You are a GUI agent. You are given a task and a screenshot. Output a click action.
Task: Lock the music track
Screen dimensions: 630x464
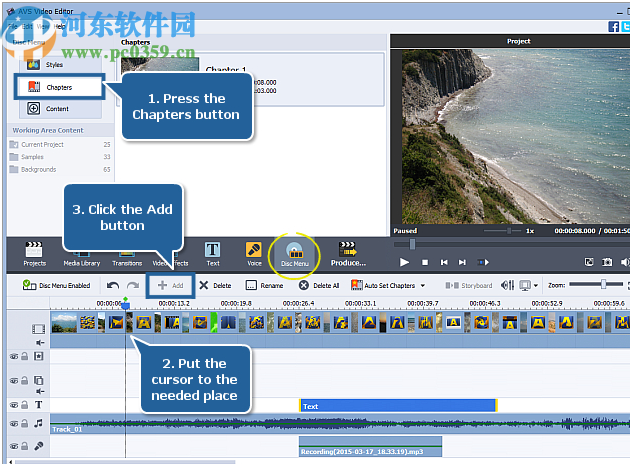coord(25,423)
